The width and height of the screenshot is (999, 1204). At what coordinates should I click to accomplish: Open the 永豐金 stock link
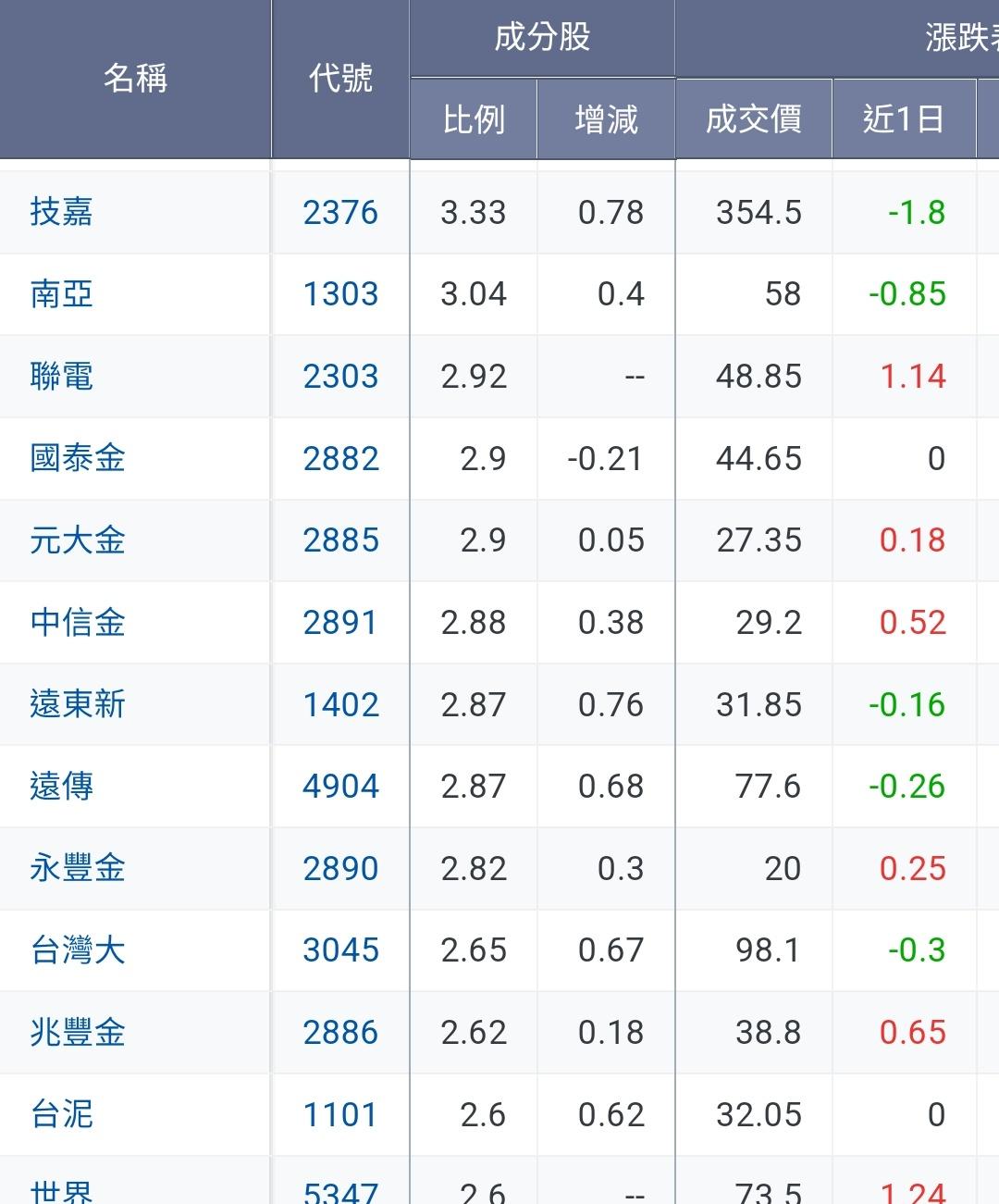78,868
